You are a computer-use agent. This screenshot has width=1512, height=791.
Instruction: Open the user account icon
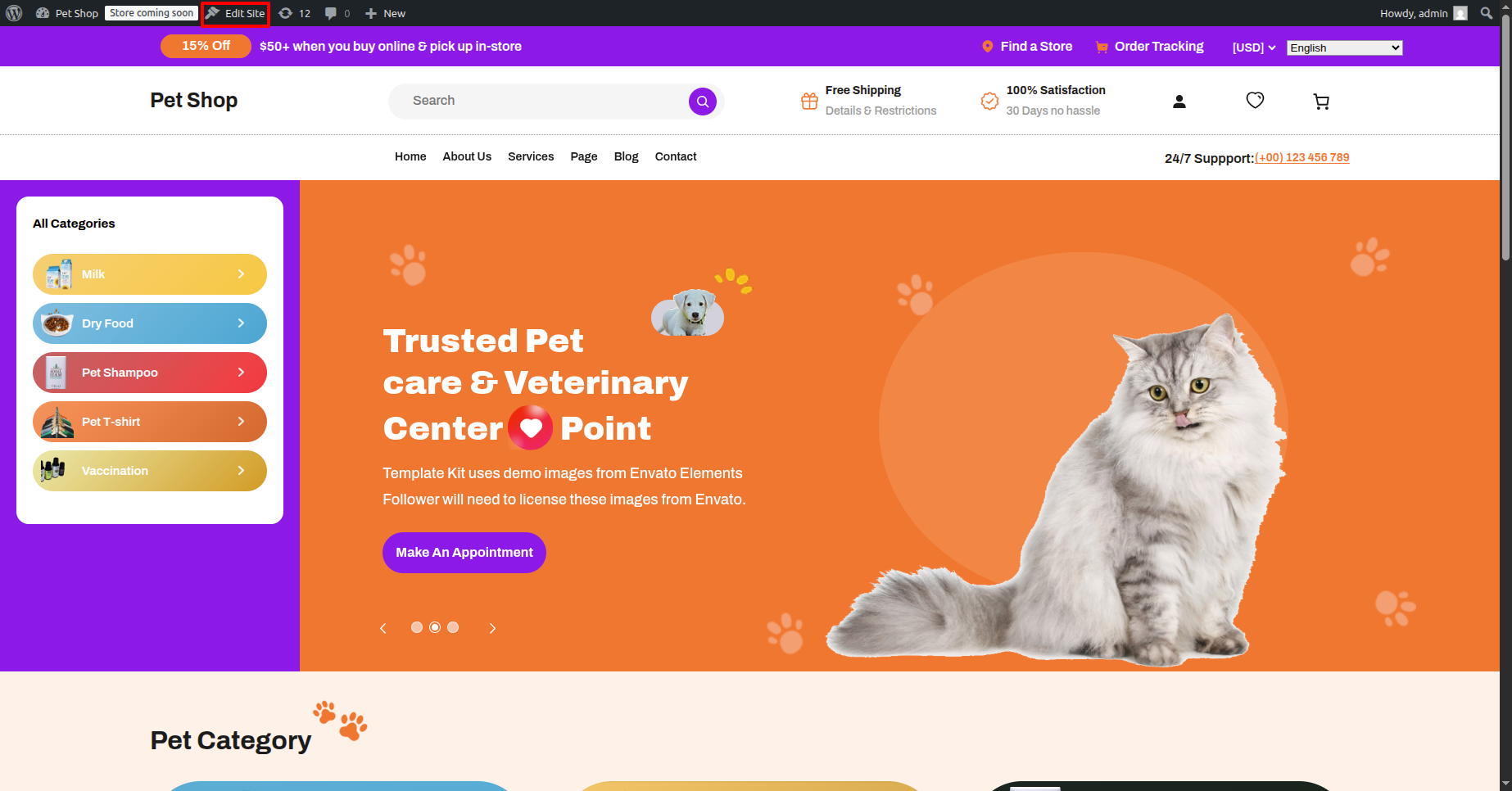click(1179, 102)
